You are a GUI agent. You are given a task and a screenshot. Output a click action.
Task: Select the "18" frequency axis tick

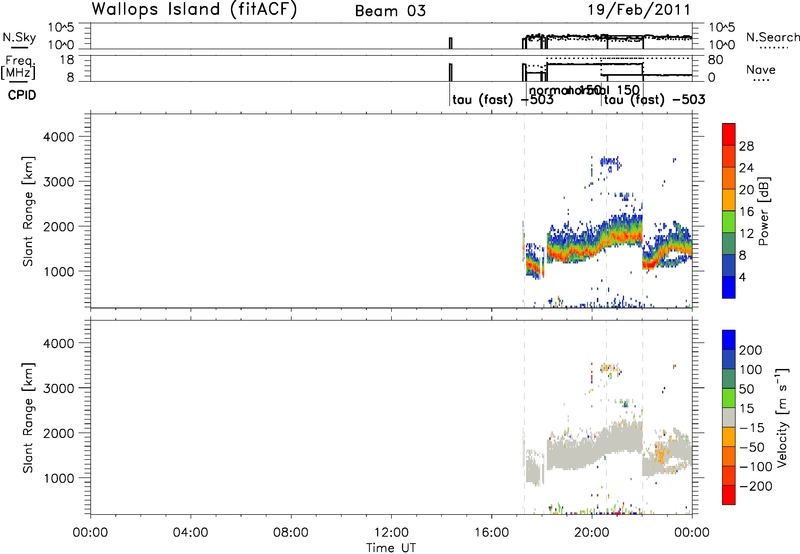[x=67, y=60]
